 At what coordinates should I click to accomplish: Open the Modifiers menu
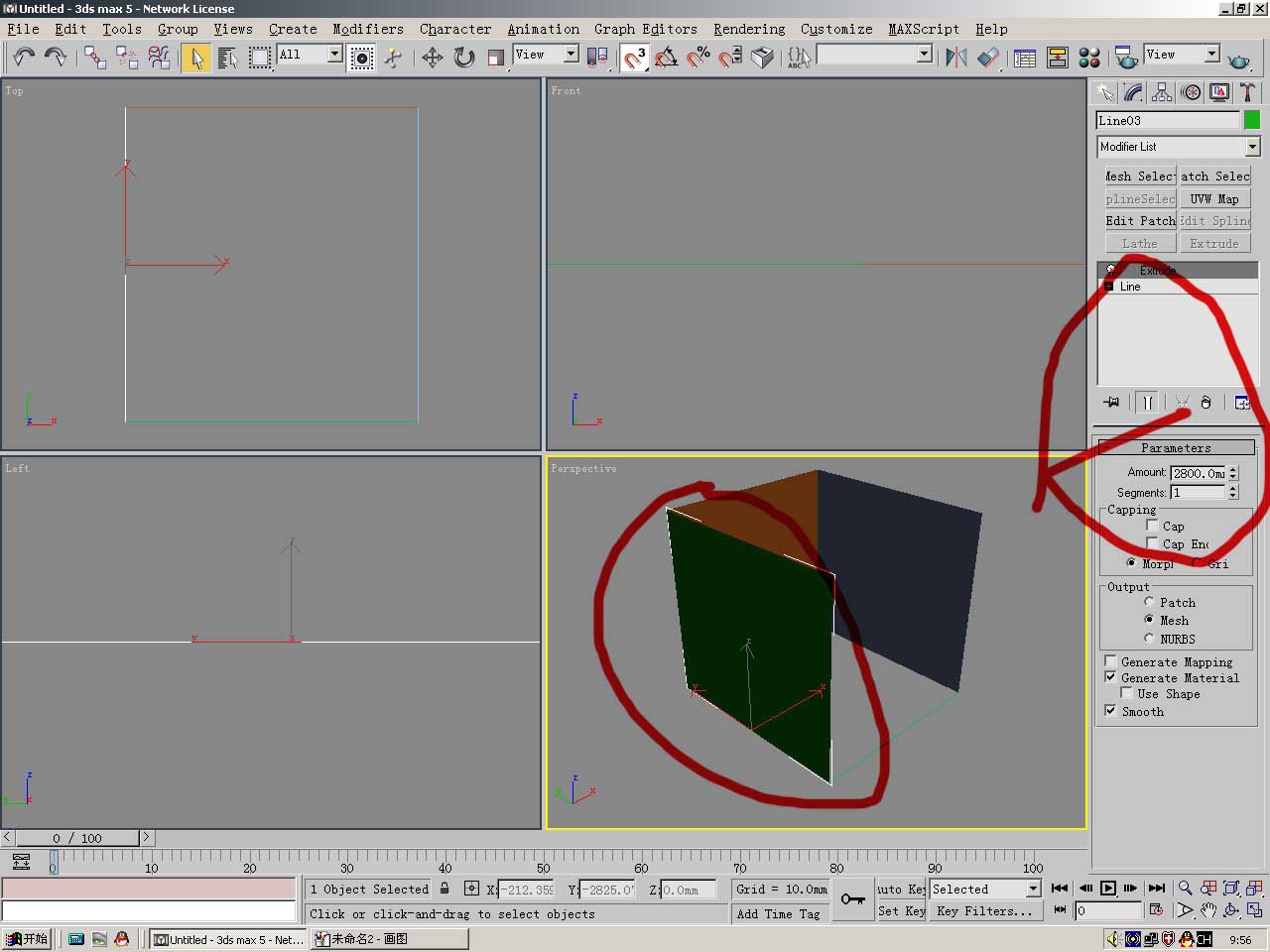point(368,29)
